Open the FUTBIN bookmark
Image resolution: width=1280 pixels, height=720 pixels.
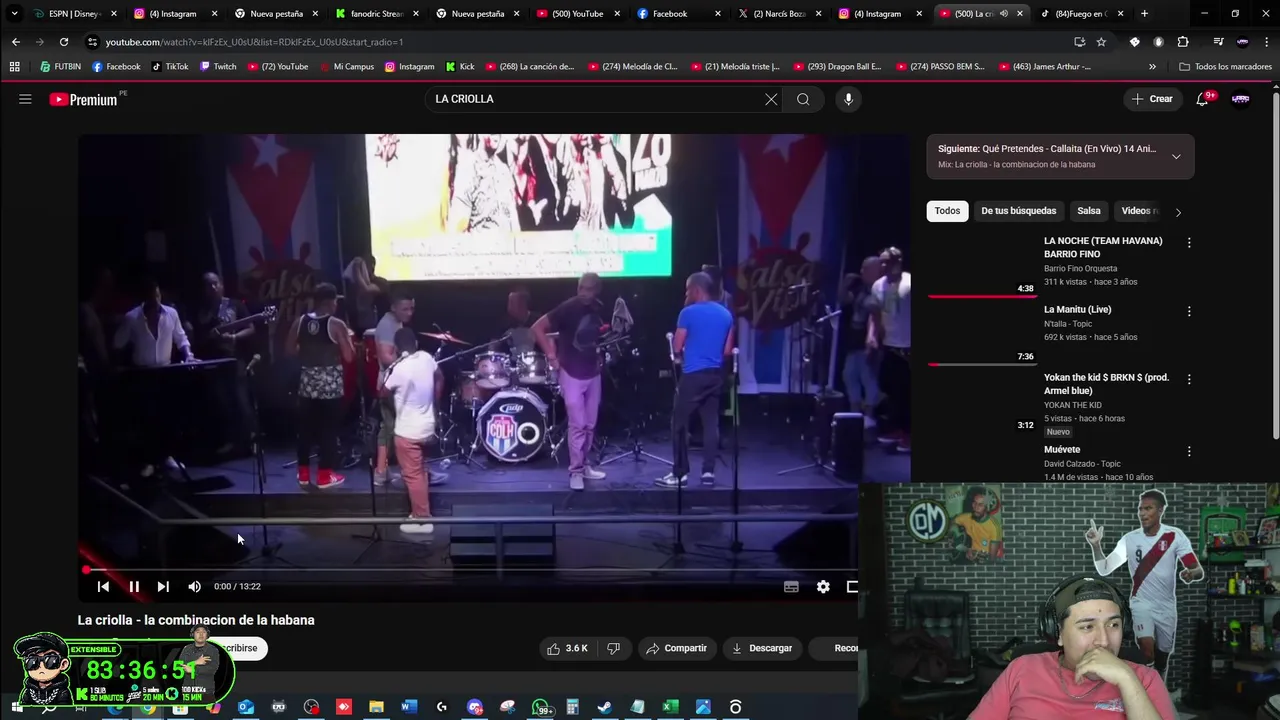[x=61, y=67]
